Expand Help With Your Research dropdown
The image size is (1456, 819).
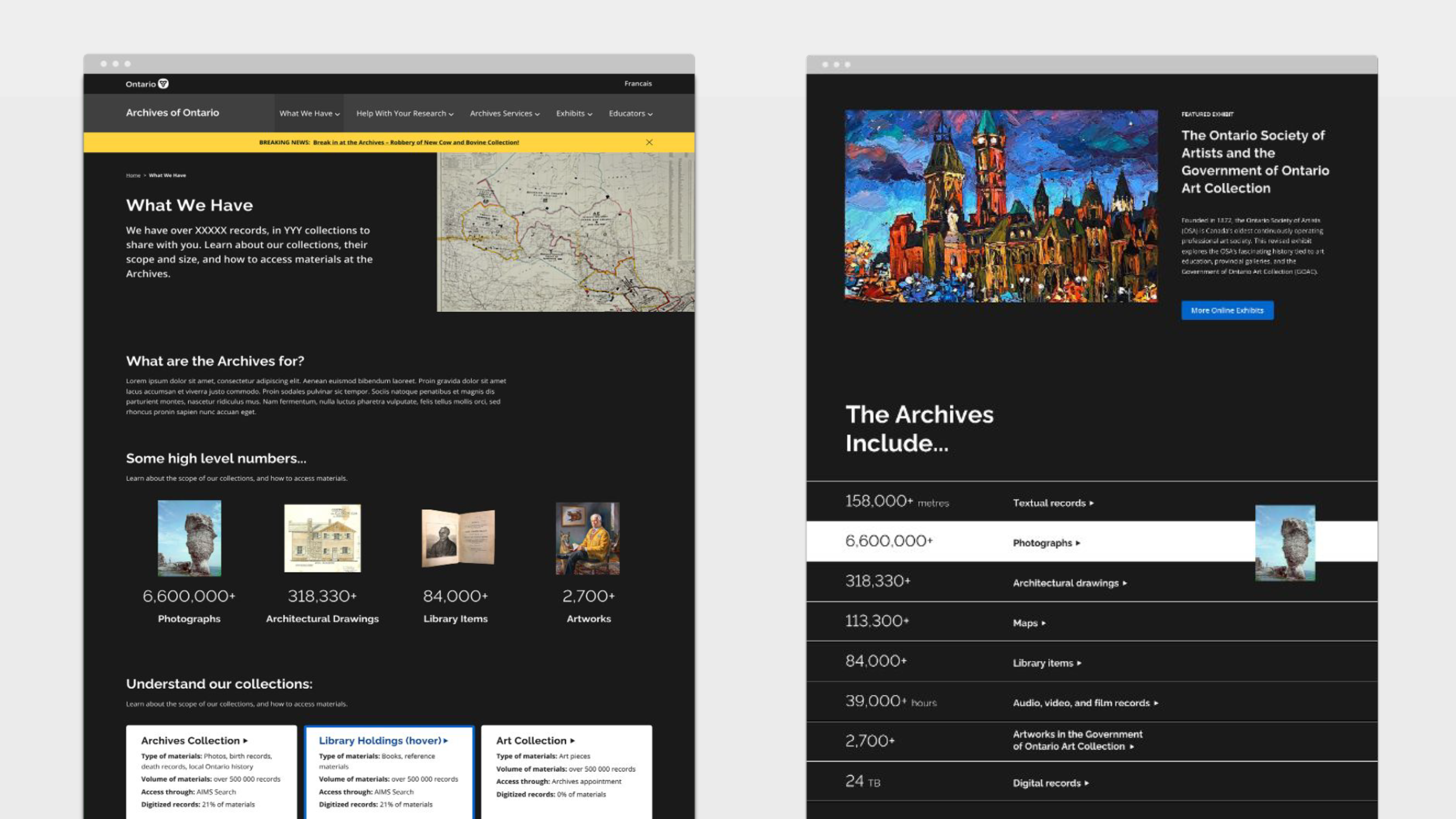(x=405, y=114)
